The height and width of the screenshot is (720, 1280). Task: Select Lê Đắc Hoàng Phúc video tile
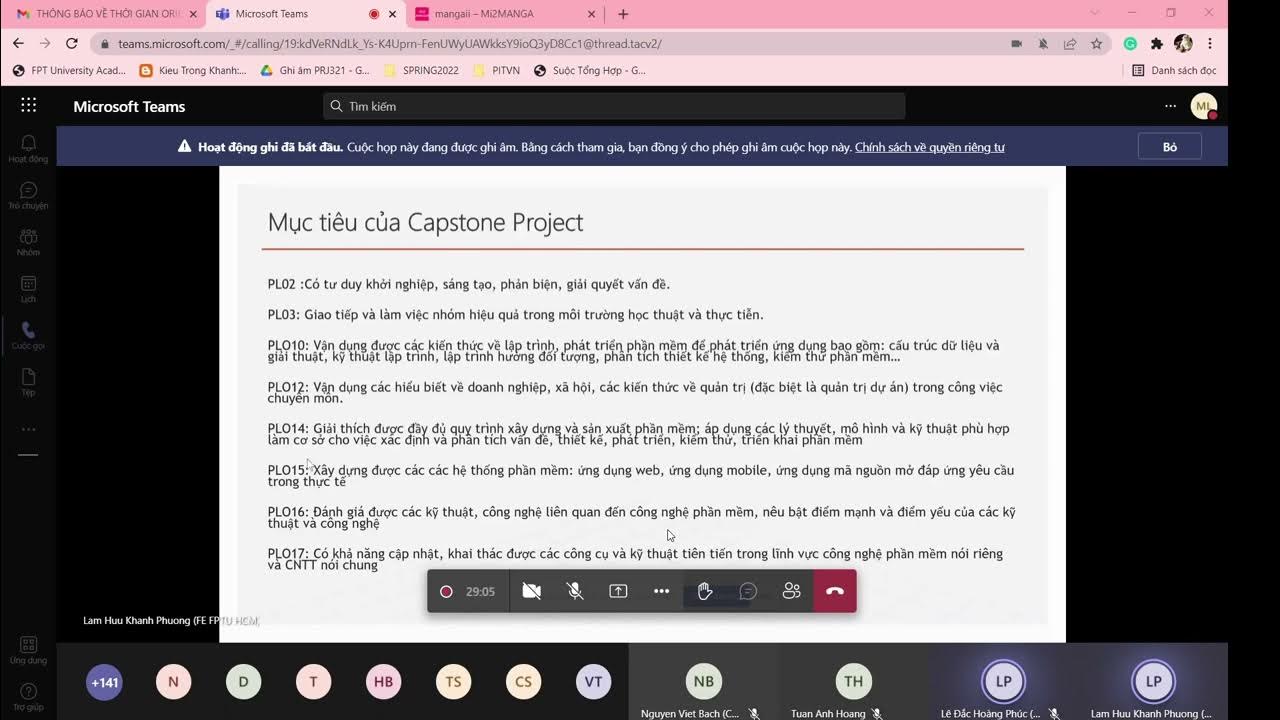pyautogui.click(x=1003, y=682)
